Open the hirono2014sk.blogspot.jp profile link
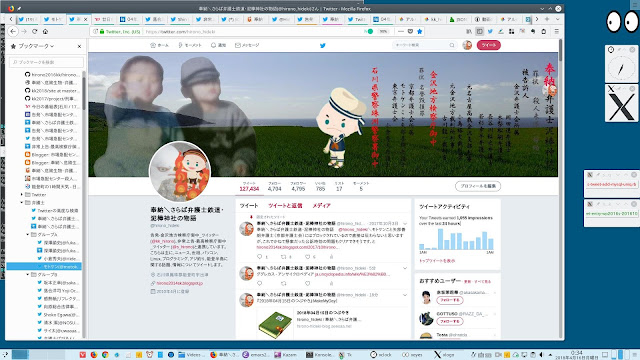The width and height of the screenshot is (640, 360). tap(180, 283)
